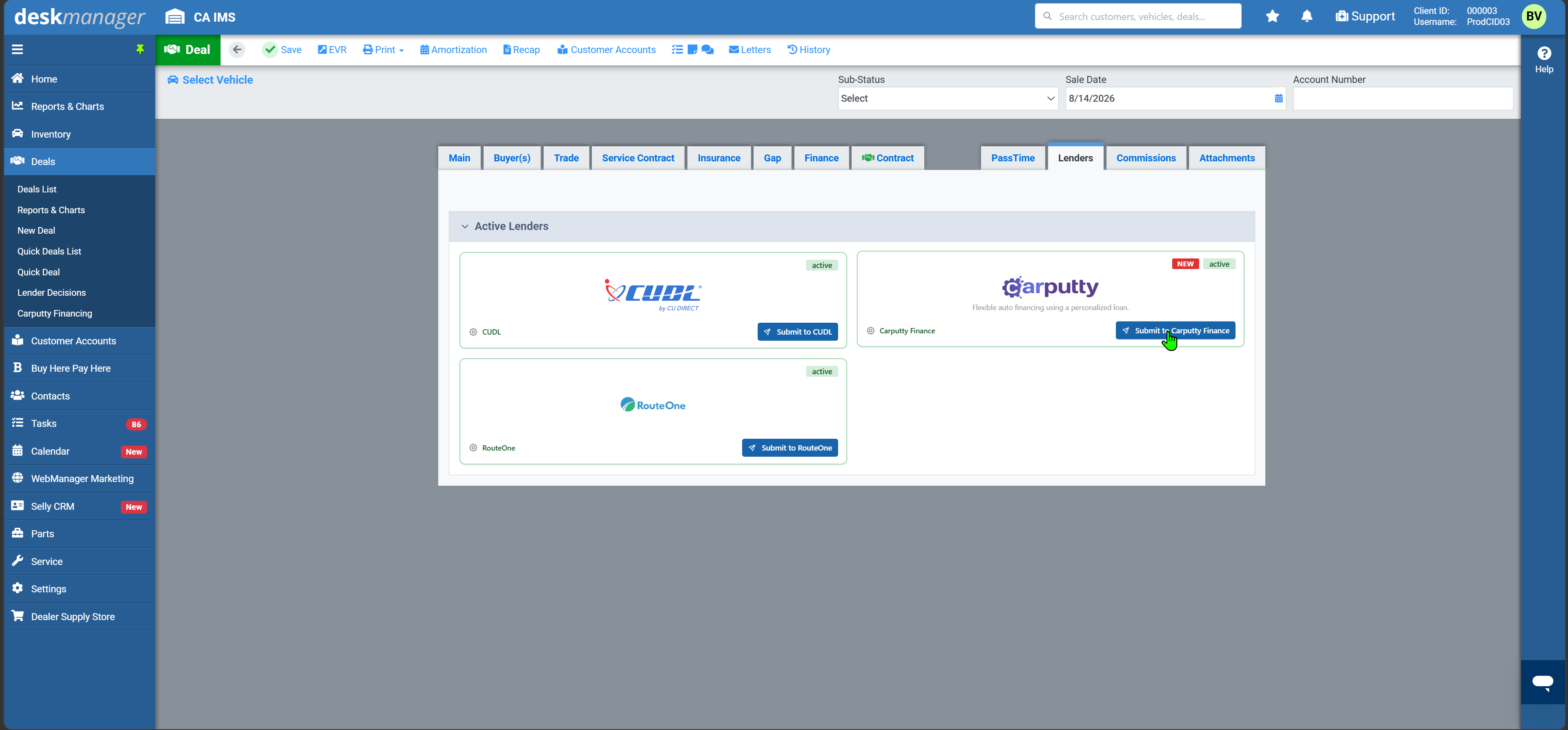Open EVR from the toolbar

[x=332, y=50]
